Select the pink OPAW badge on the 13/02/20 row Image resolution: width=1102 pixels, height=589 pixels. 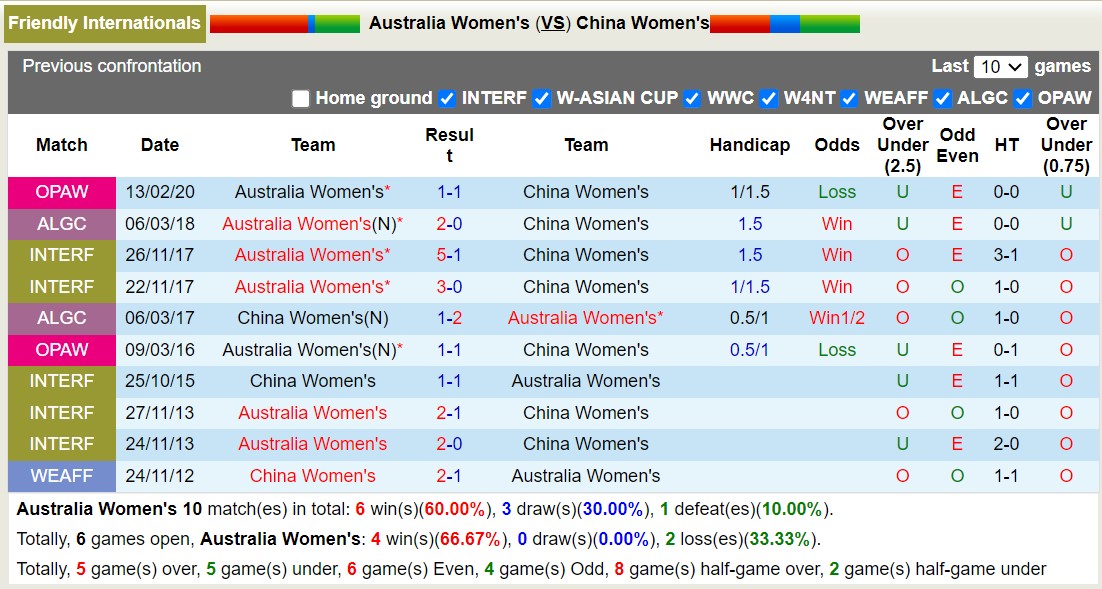[61, 192]
